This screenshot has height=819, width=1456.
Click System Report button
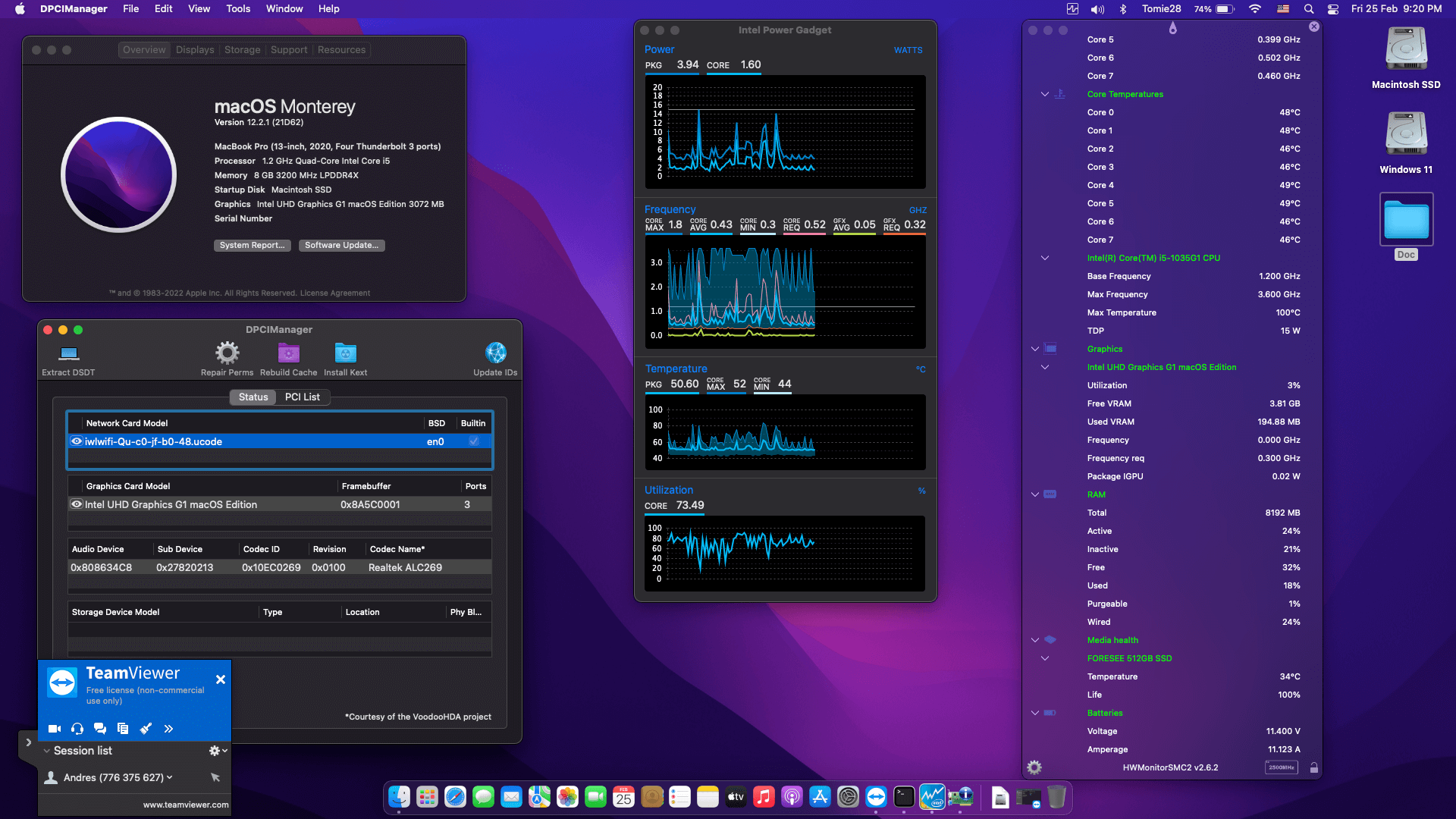(x=253, y=245)
